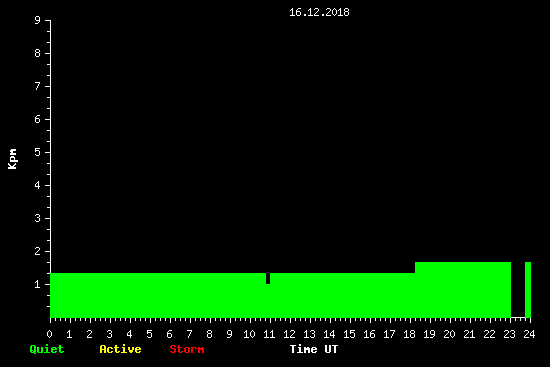Image resolution: width=550 pixels, height=367 pixels.
Task: Click the hour 24 tick label
Action: point(529,334)
